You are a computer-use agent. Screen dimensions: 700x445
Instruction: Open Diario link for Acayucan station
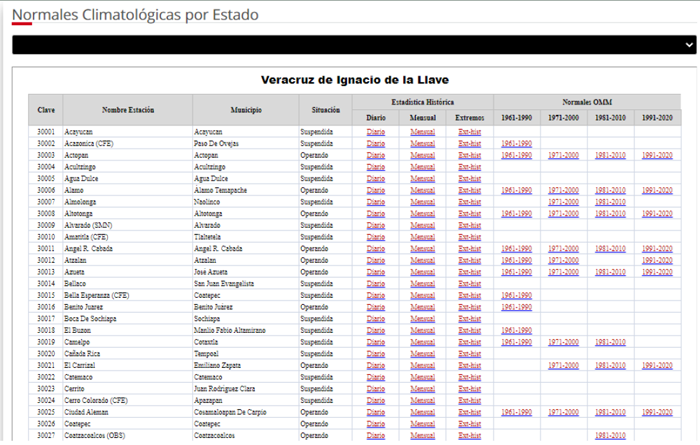[x=376, y=132]
